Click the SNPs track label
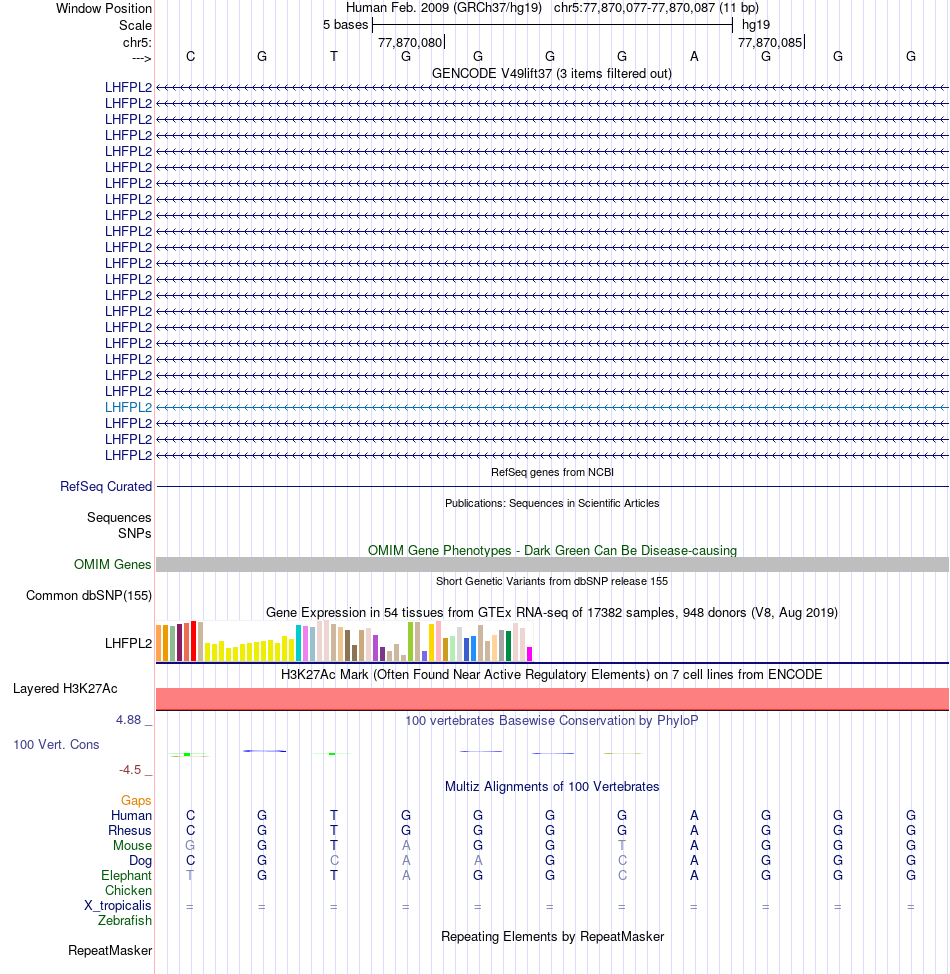This screenshot has width=950, height=974. pyautogui.click(x=135, y=534)
